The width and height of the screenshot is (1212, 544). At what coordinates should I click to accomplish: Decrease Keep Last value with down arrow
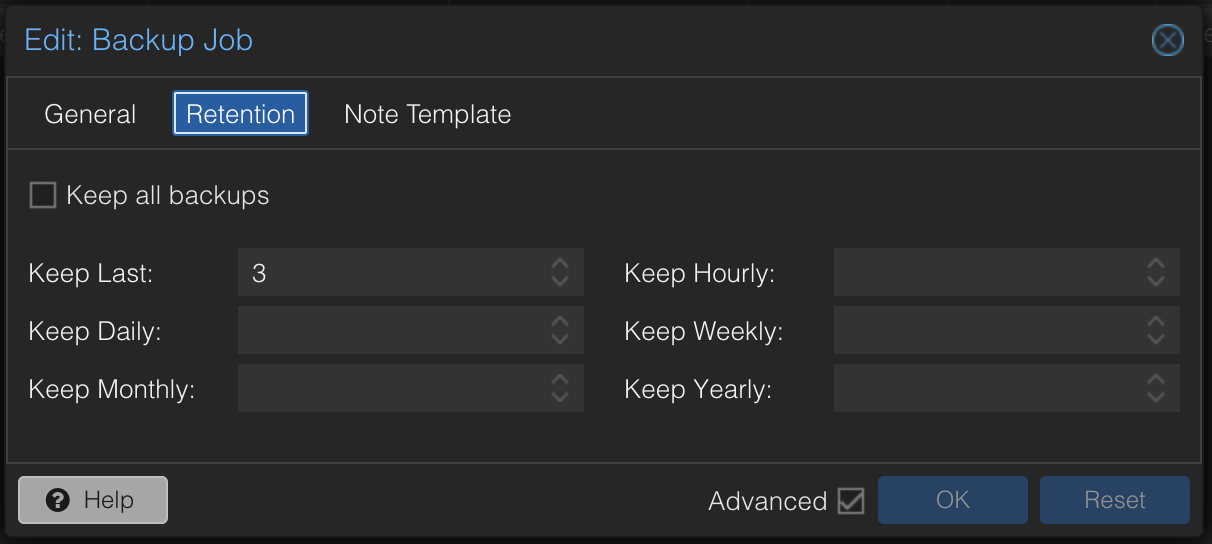pos(560,281)
